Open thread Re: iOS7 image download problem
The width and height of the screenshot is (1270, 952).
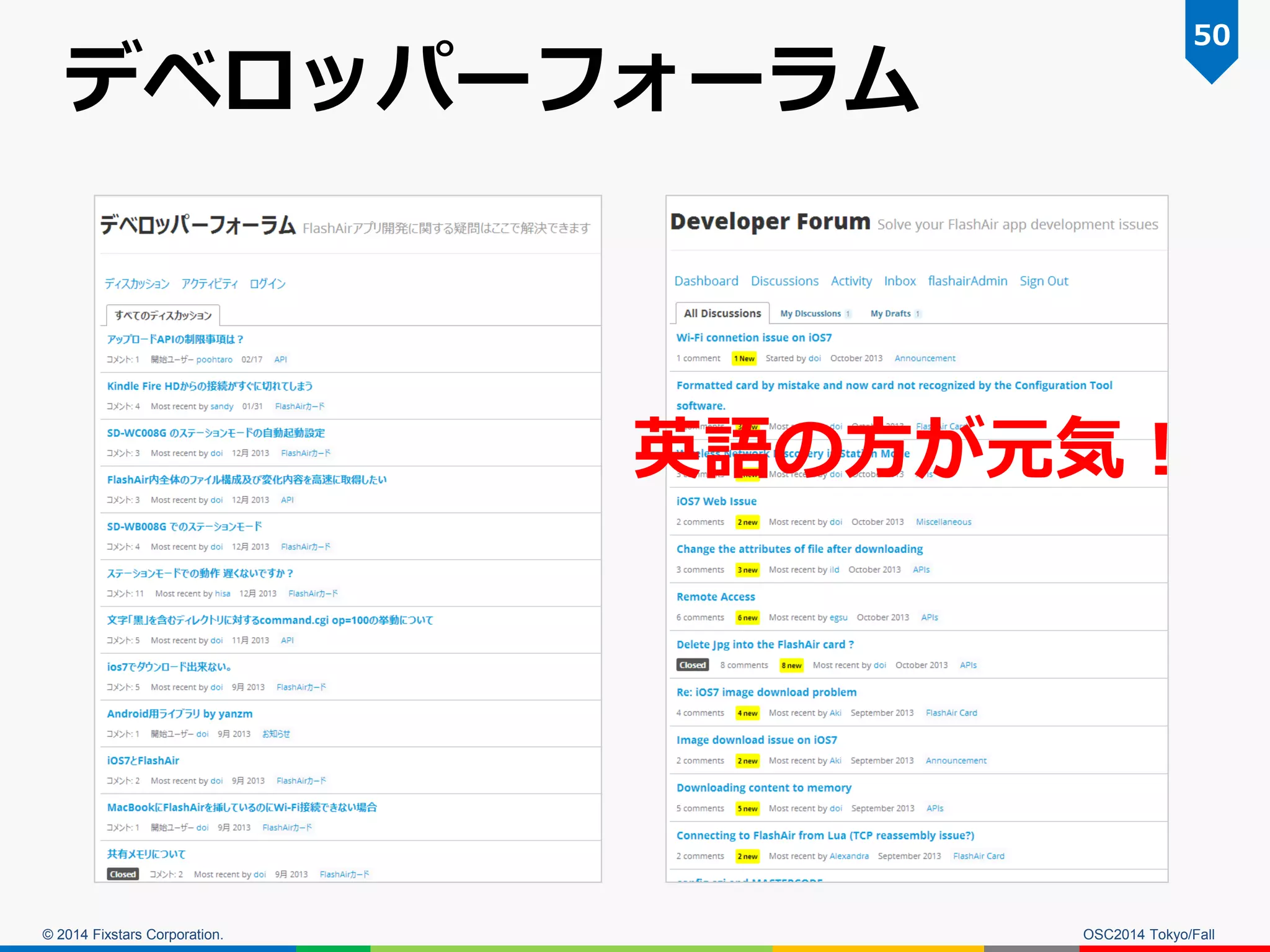[x=766, y=692]
